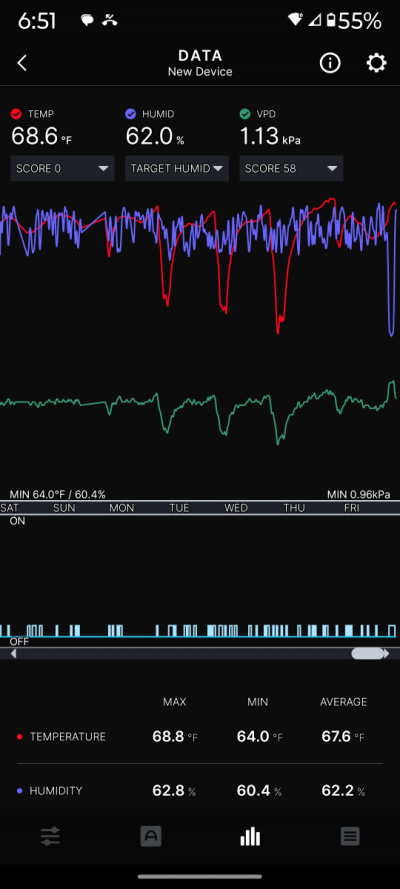Viewport: 400px width, 889px height.
Task: Click the ON label of device chart
Action: click(x=18, y=521)
